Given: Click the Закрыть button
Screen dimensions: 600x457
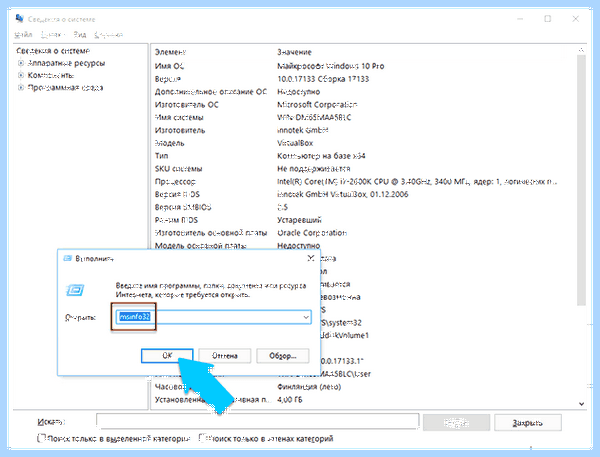Looking at the screenshot, I should [x=528, y=423].
